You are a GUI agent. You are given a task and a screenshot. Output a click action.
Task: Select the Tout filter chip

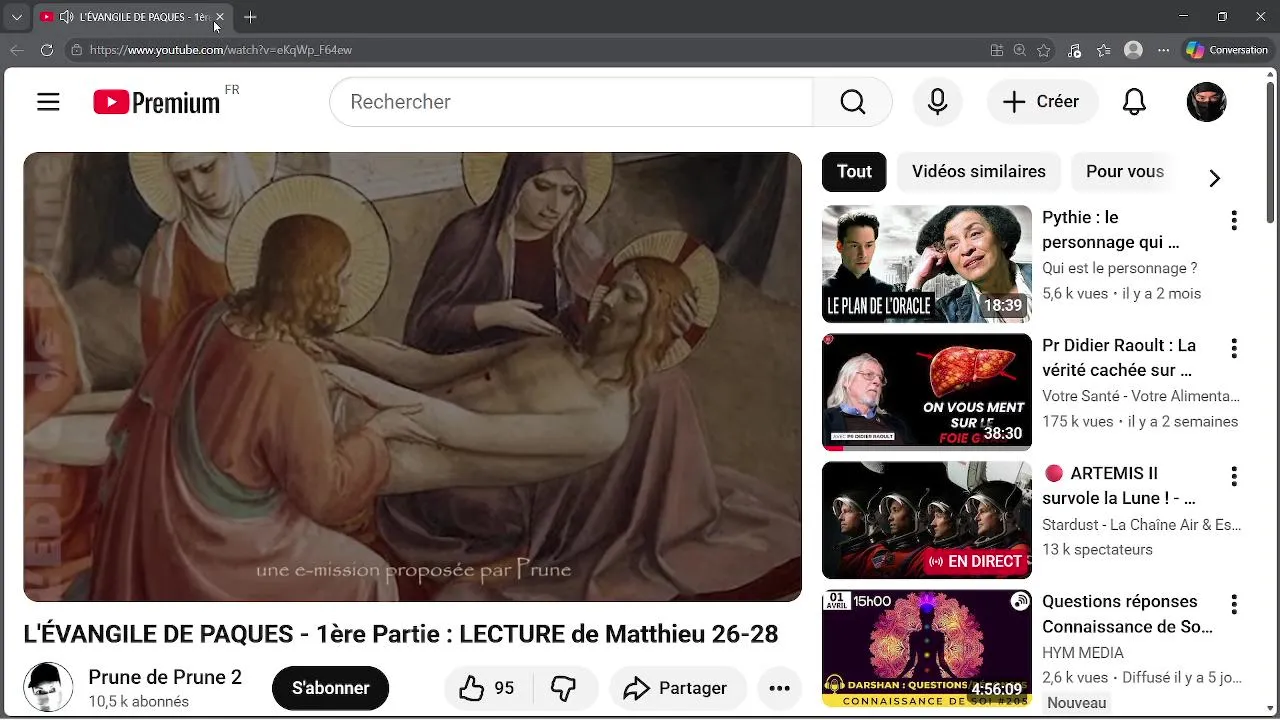point(854,172)
